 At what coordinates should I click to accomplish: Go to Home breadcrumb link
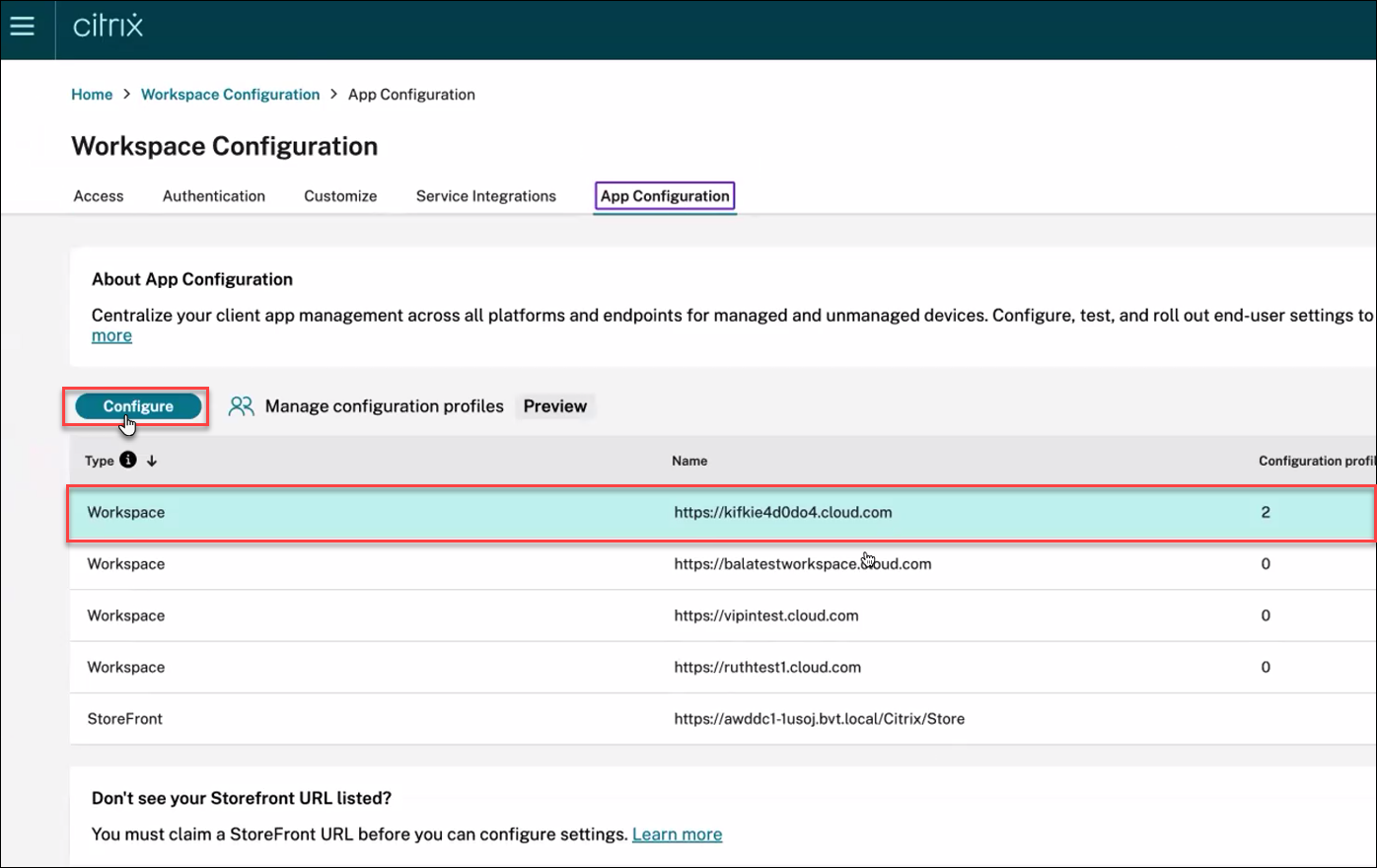pyautogui.click(x=92, y=95)
